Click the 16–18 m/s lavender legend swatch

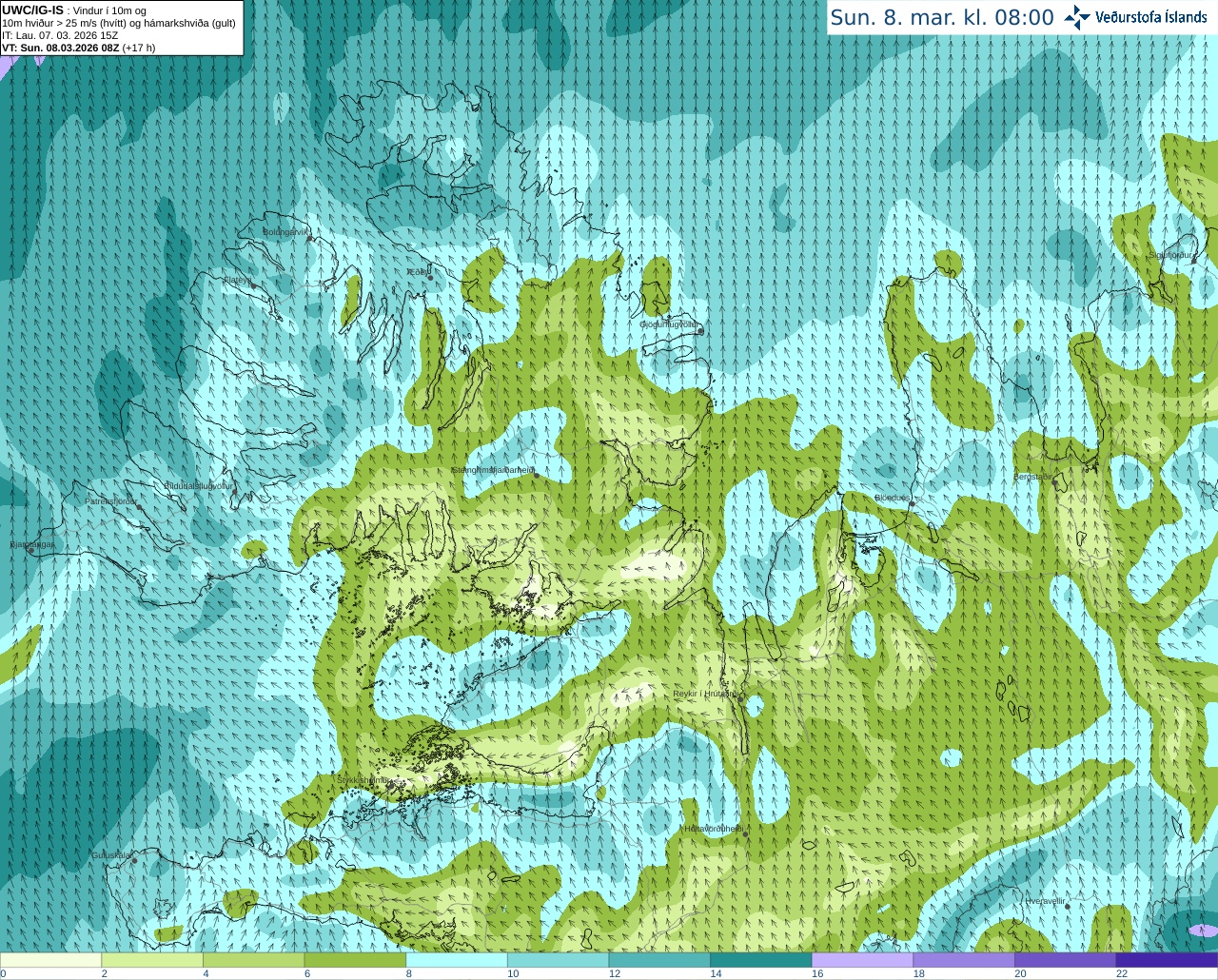862,960
